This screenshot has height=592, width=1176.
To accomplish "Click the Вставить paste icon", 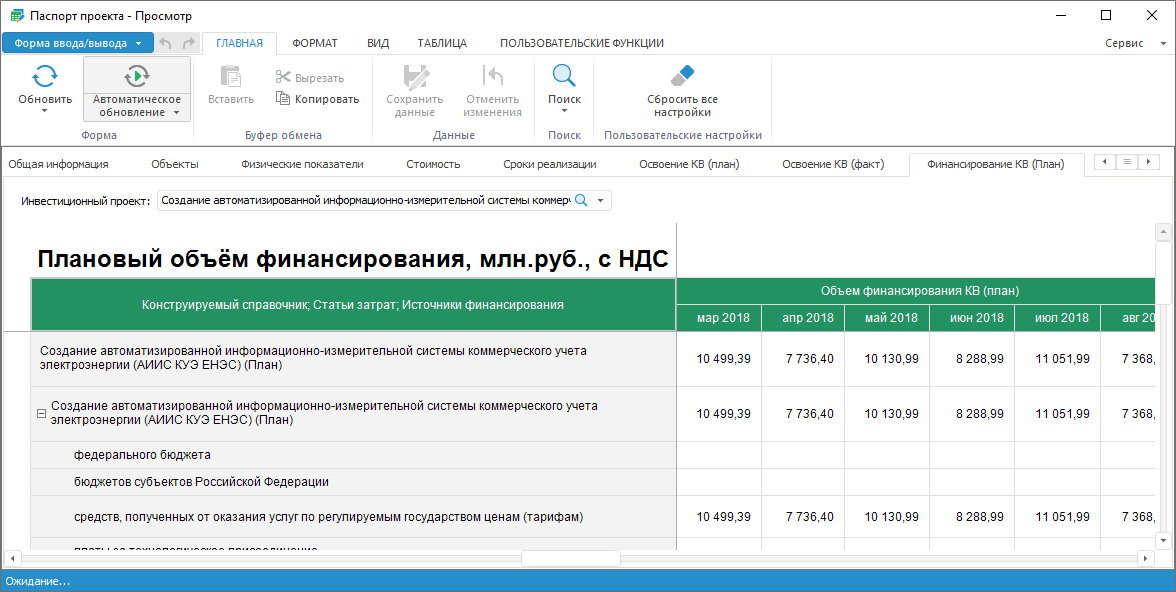I will pos(230,77).
